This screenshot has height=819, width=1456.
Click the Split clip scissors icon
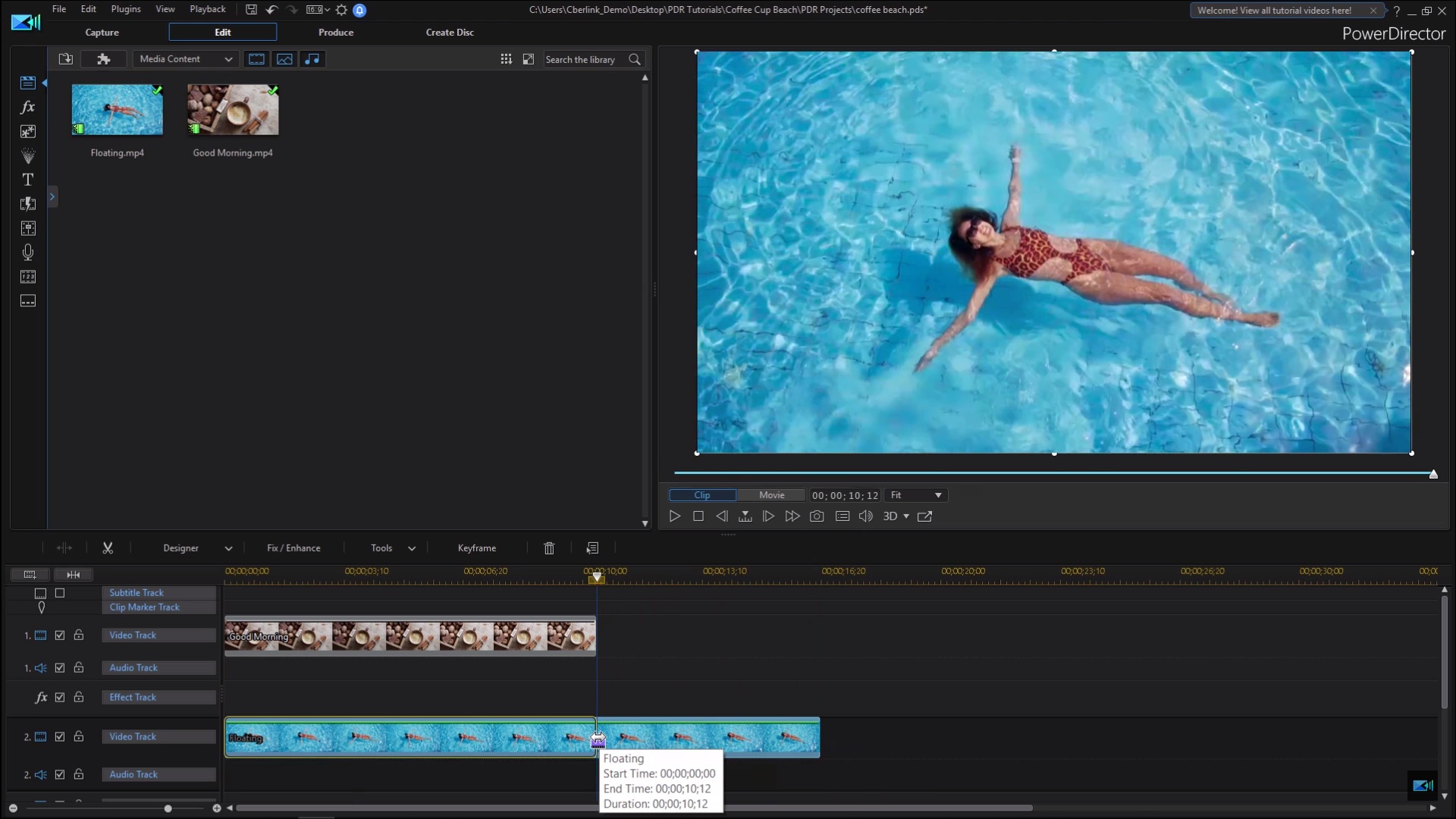(x=108, y=548)
